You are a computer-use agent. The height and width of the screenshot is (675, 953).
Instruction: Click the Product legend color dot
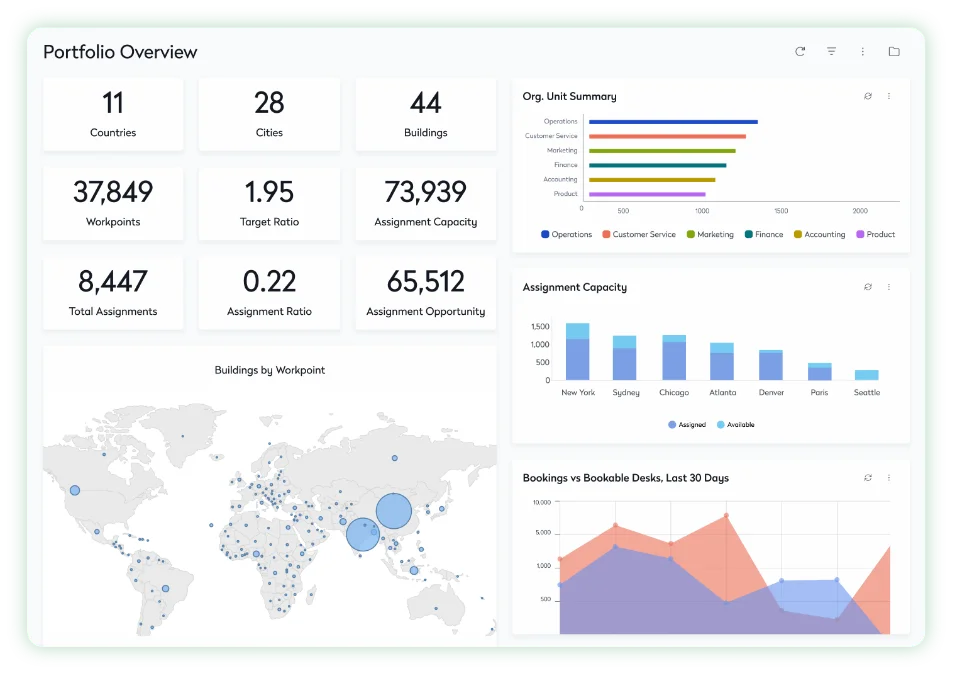coord(860,235)
